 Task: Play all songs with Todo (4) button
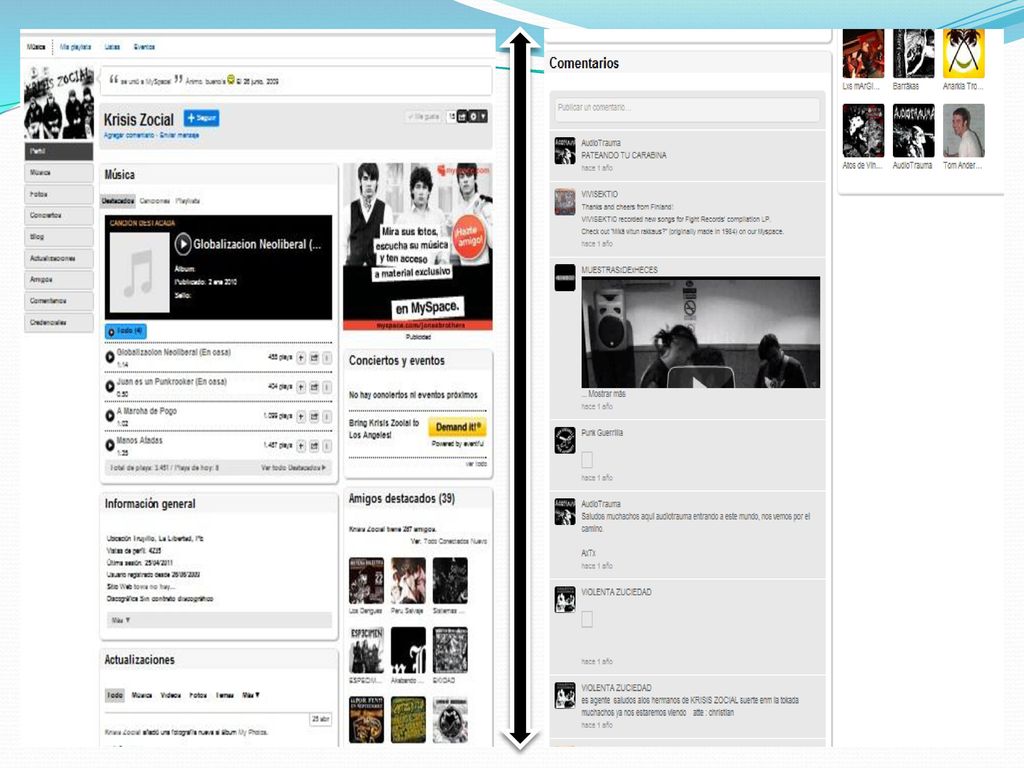[125, 331]
